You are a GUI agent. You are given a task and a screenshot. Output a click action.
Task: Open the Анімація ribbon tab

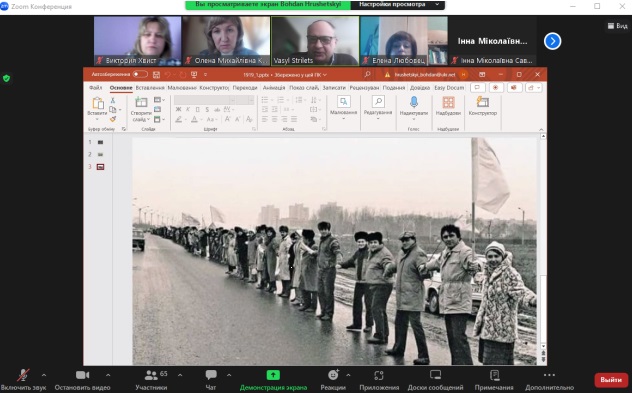pos(273,88)
